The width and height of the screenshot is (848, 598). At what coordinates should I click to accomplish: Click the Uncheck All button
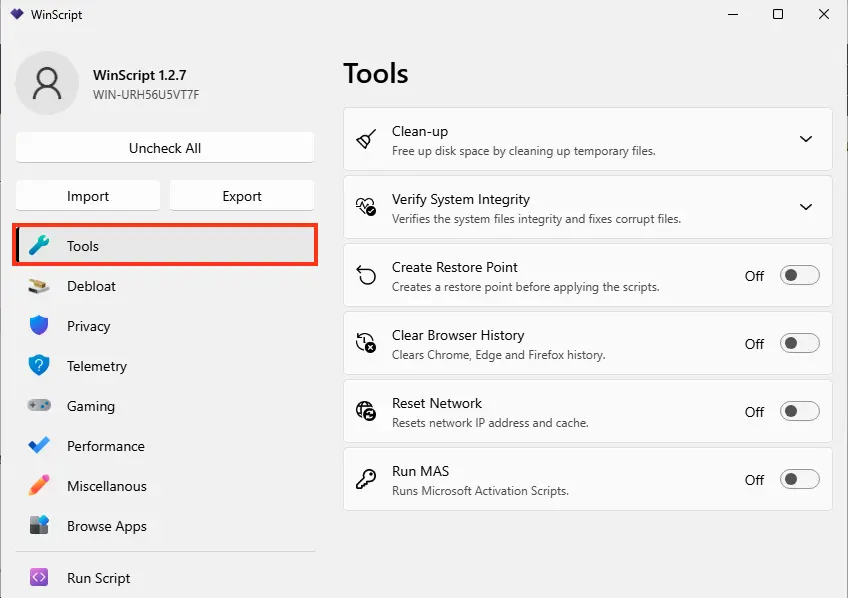165,148
